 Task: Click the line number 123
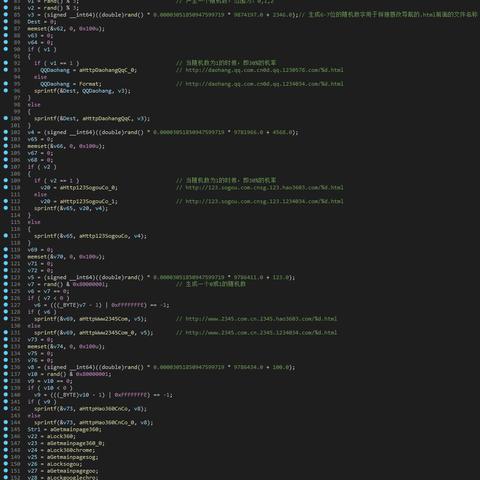coord(16,277)
